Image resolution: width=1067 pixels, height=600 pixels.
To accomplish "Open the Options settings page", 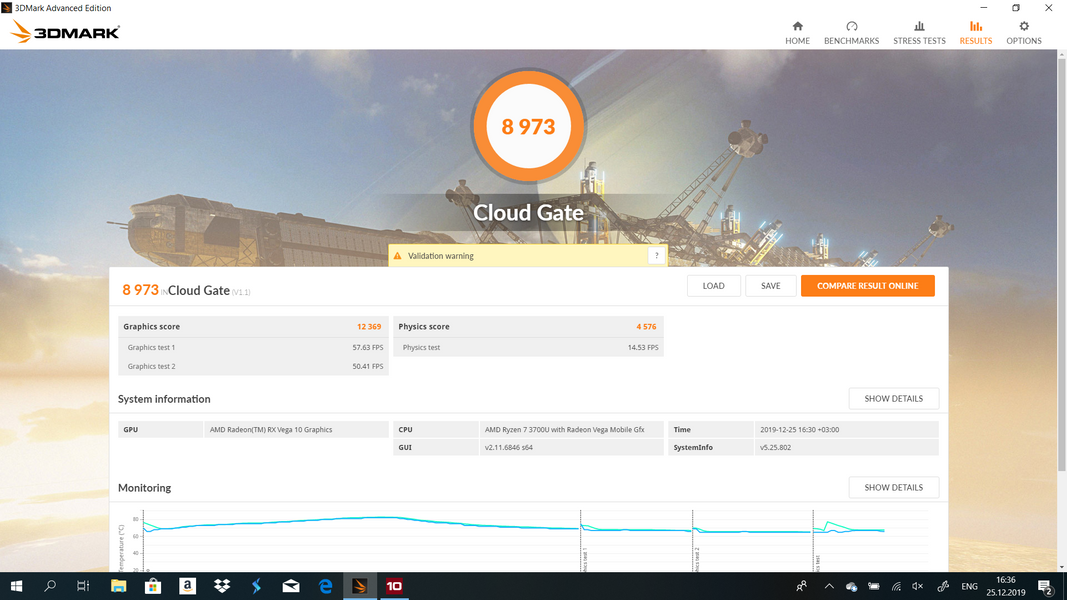I will [1023, 32].
